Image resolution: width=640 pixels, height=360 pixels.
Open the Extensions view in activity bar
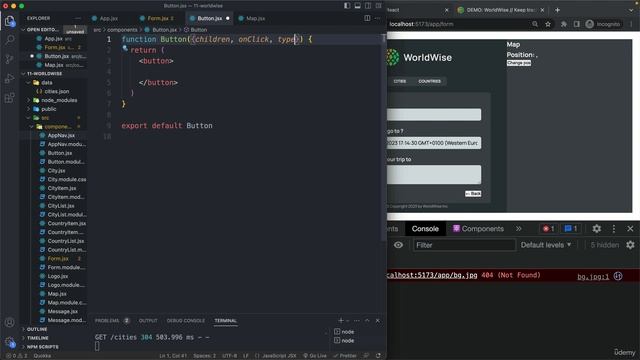point(10,98)
